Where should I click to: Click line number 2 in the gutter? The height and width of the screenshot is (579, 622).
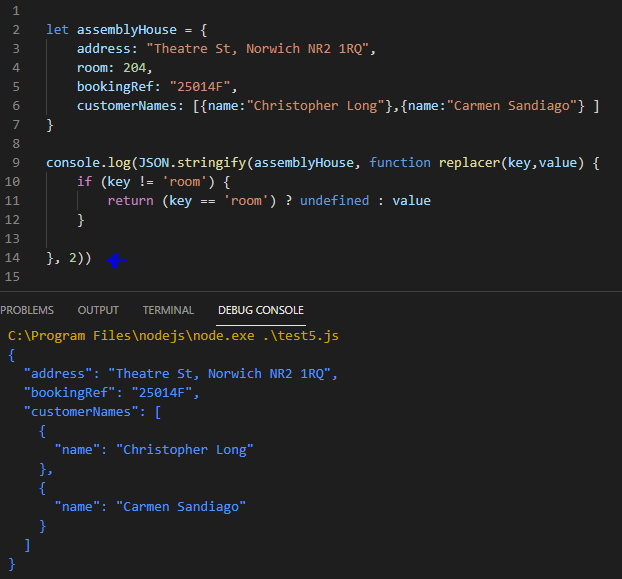point(16,30)
